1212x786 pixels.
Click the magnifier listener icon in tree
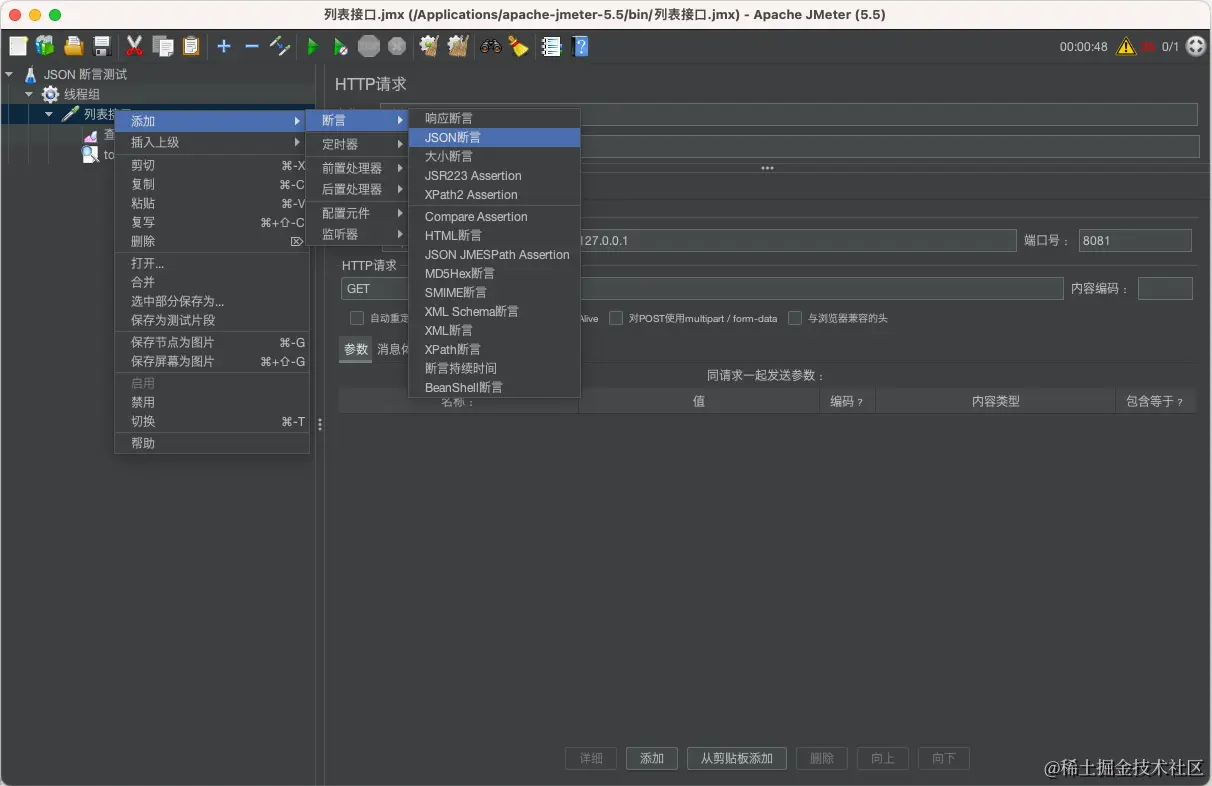[90, 154]
